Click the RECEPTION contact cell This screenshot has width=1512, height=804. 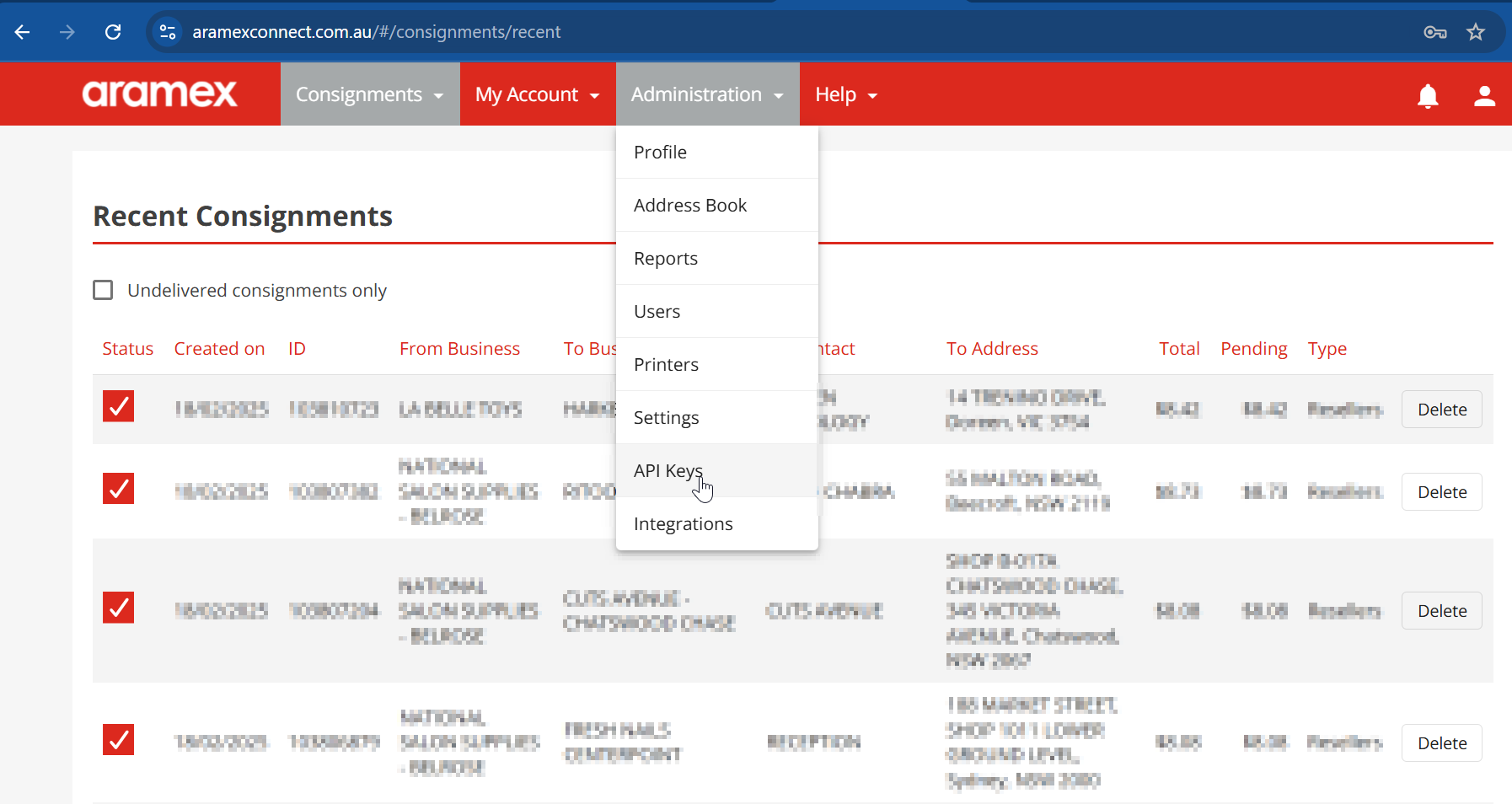click(x=813, y=742)
